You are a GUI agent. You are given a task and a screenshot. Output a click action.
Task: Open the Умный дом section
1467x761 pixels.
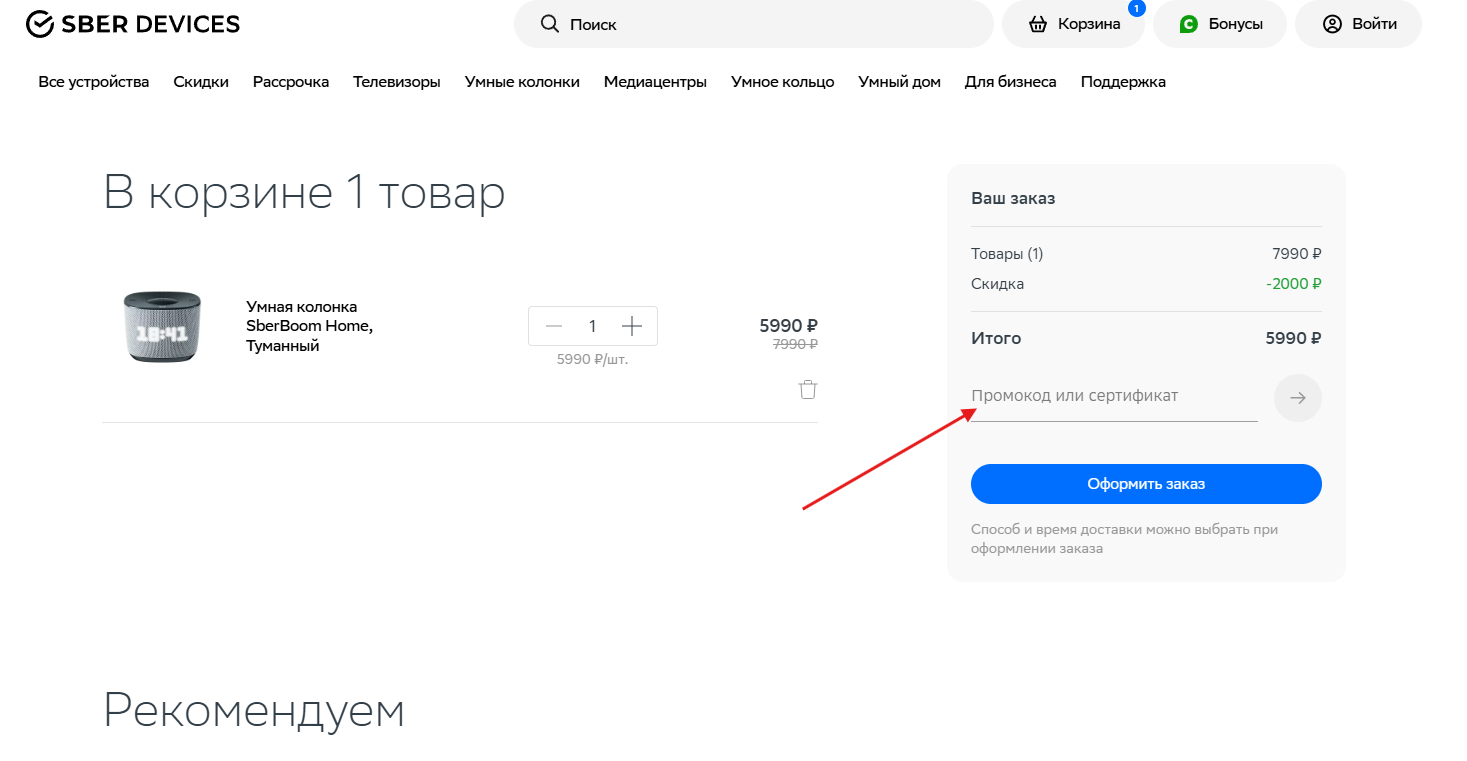[900, 82]
